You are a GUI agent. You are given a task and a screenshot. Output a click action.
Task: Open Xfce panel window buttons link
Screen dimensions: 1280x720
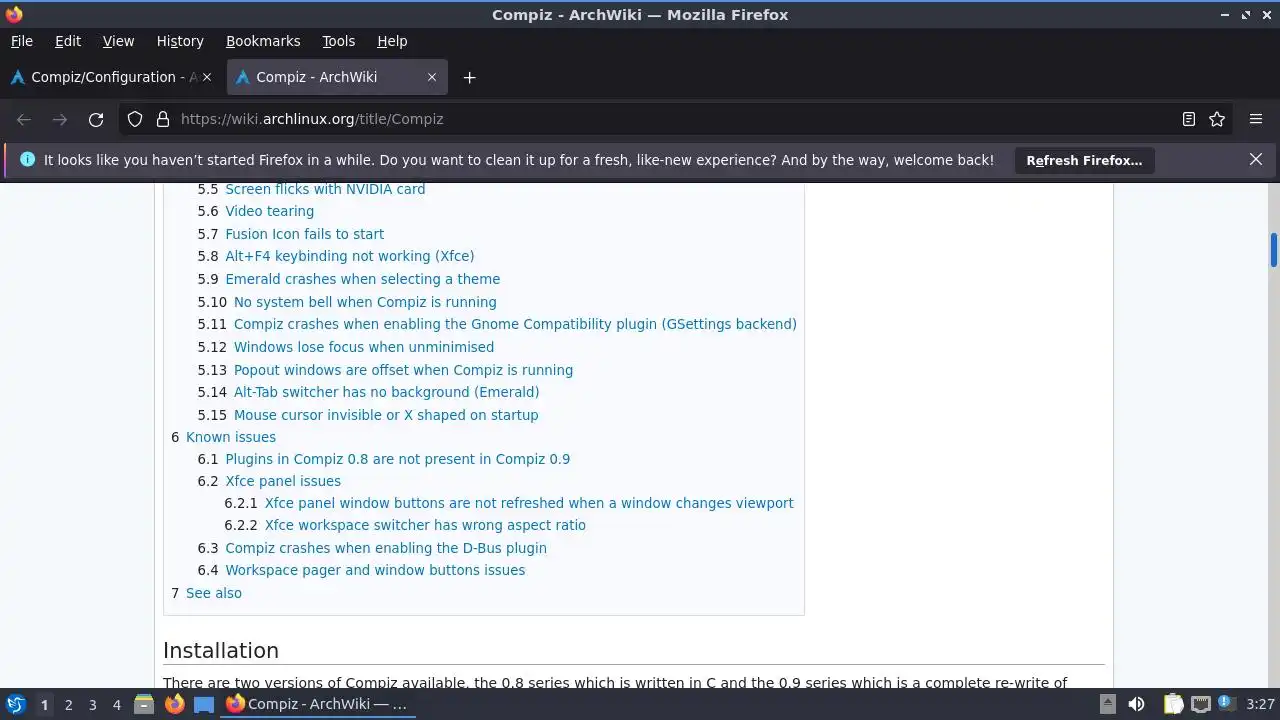529,503
